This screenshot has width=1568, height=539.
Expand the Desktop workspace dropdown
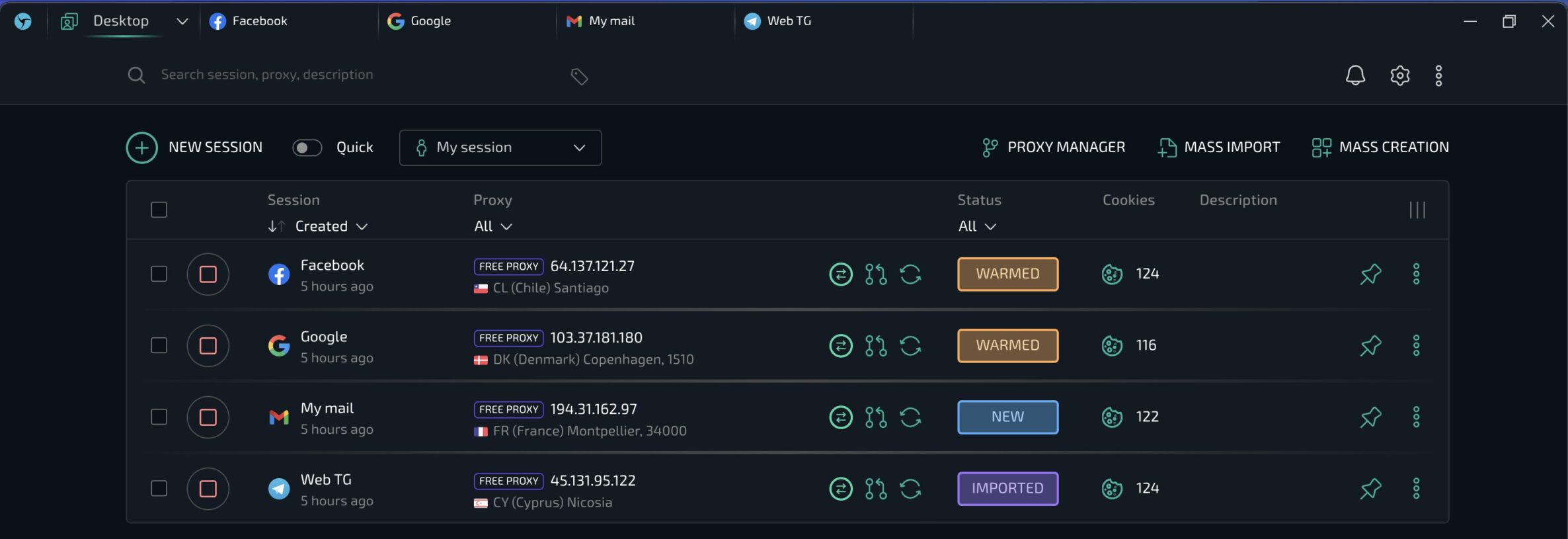[182, 21]
